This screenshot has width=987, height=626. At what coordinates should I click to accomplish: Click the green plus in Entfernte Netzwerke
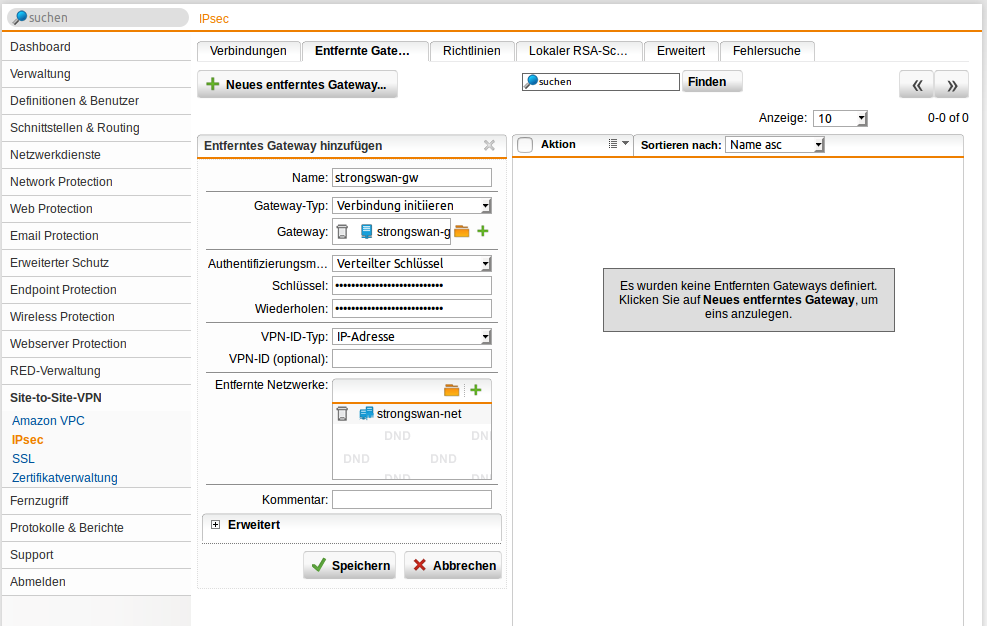coord(478,390)
